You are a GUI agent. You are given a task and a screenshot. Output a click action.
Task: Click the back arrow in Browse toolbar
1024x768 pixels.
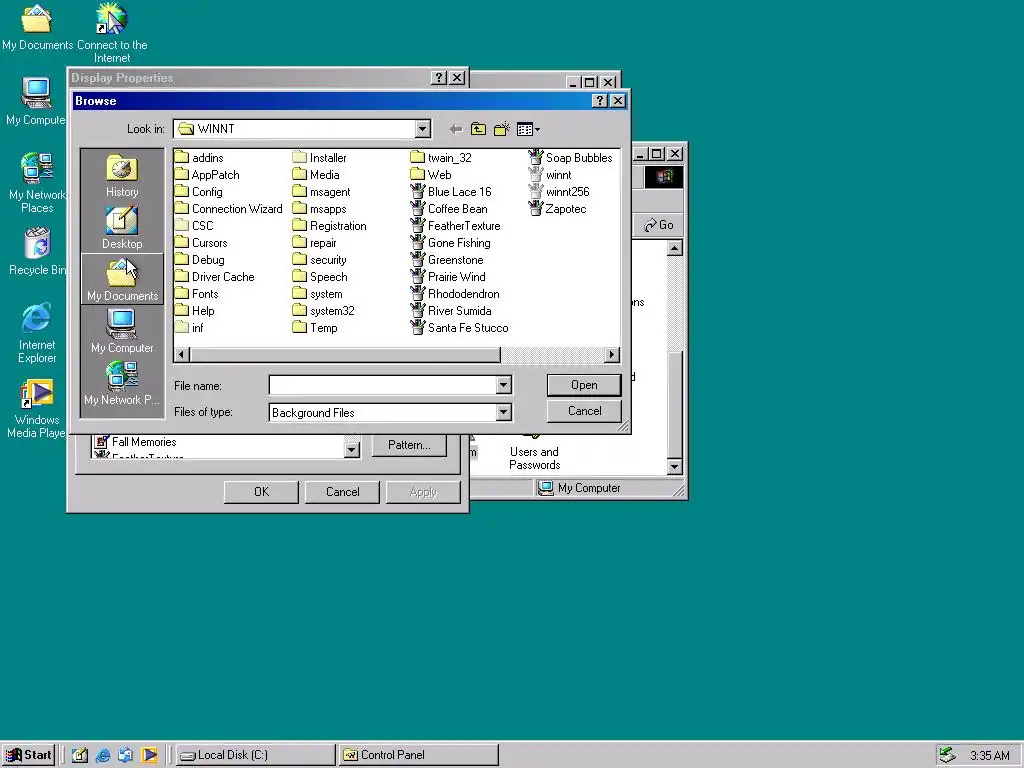(456, 129)
